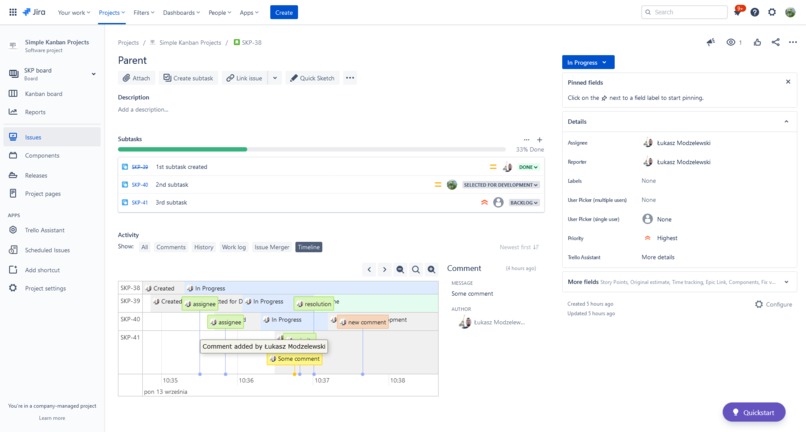This screenshot has height=432, width=806.
Task: Open the subtasks three-dot options
Action: click(526, 139)
